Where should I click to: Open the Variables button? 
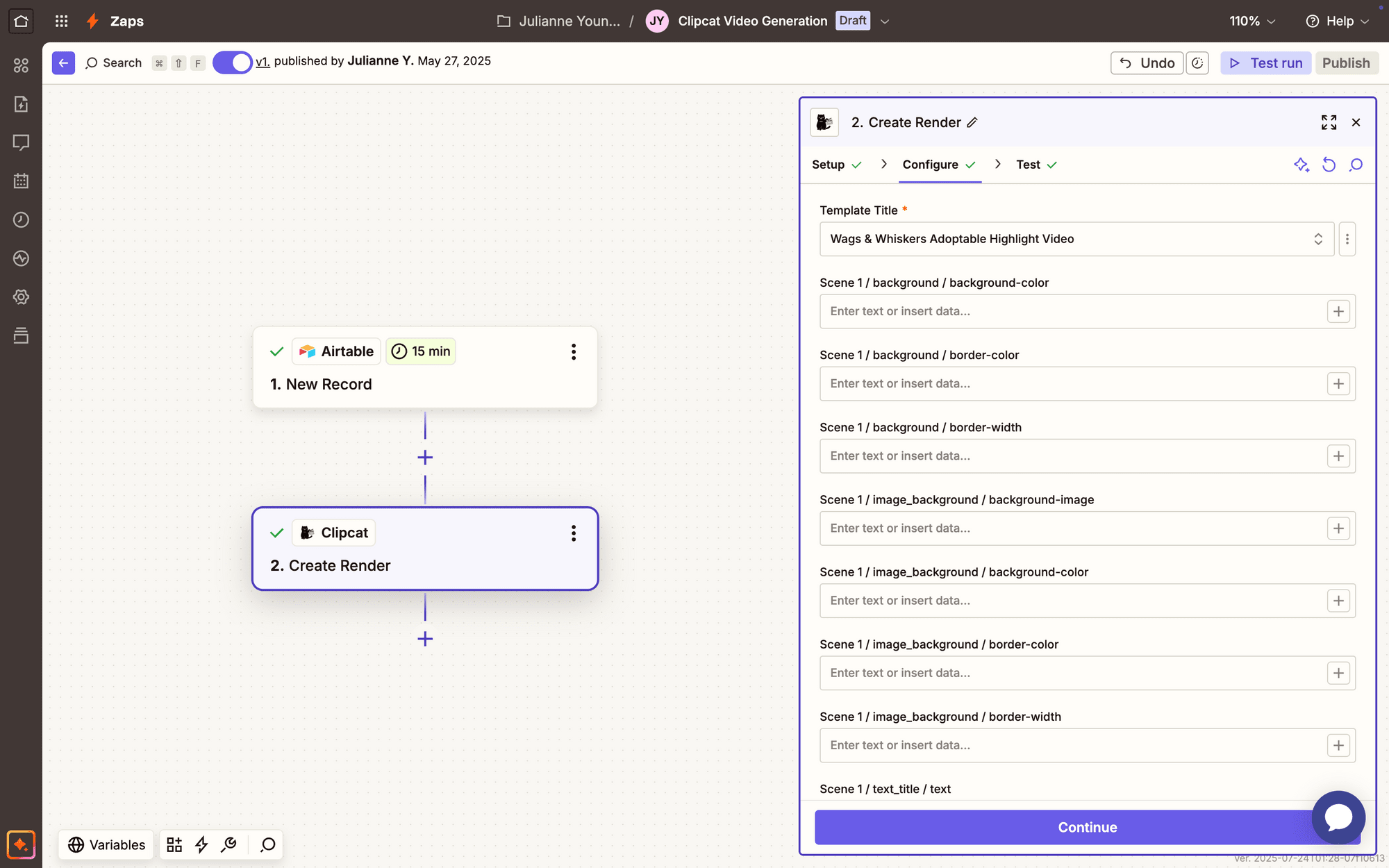106,844
